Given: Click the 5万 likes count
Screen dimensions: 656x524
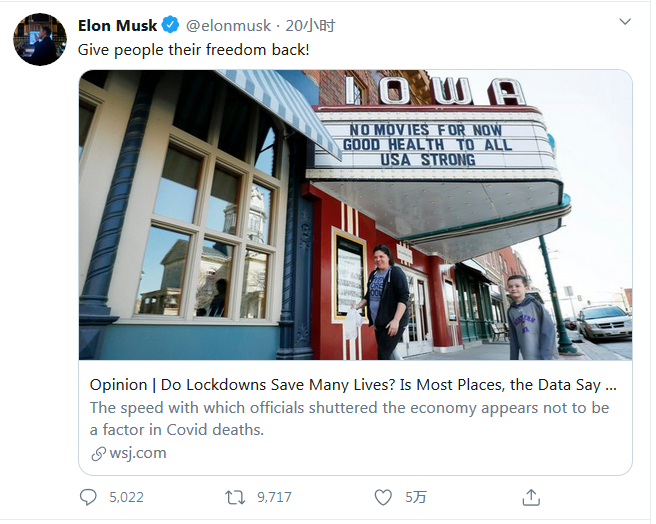Looking at the screenshot, I should point(415,497).
